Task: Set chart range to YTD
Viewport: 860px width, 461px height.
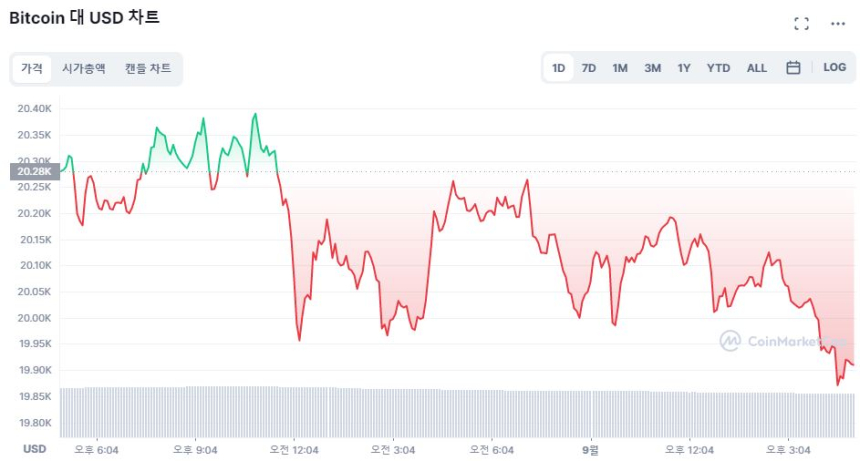Action: tap(718, 68)
